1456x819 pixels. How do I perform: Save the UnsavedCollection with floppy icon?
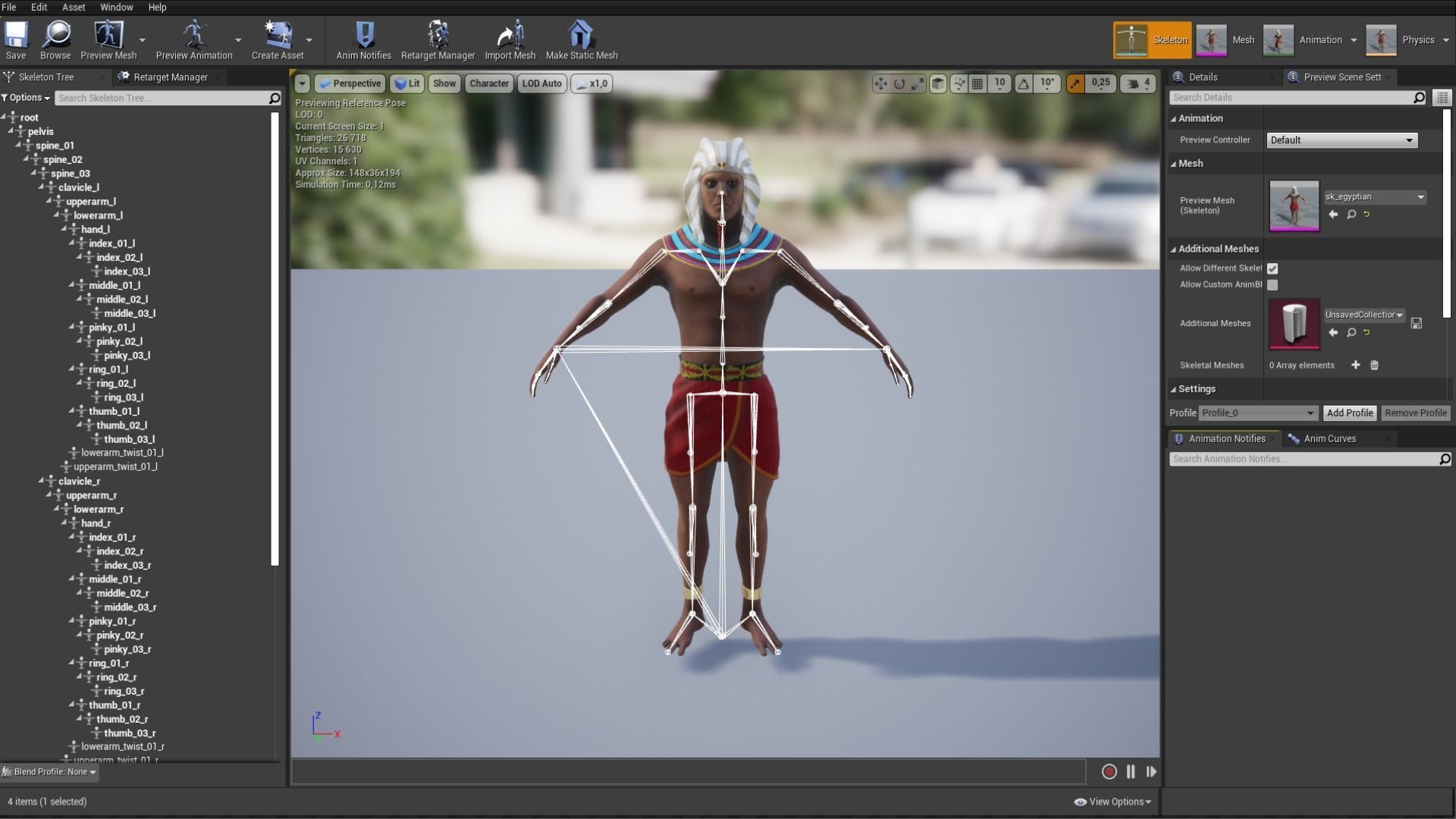[1416, 323]
